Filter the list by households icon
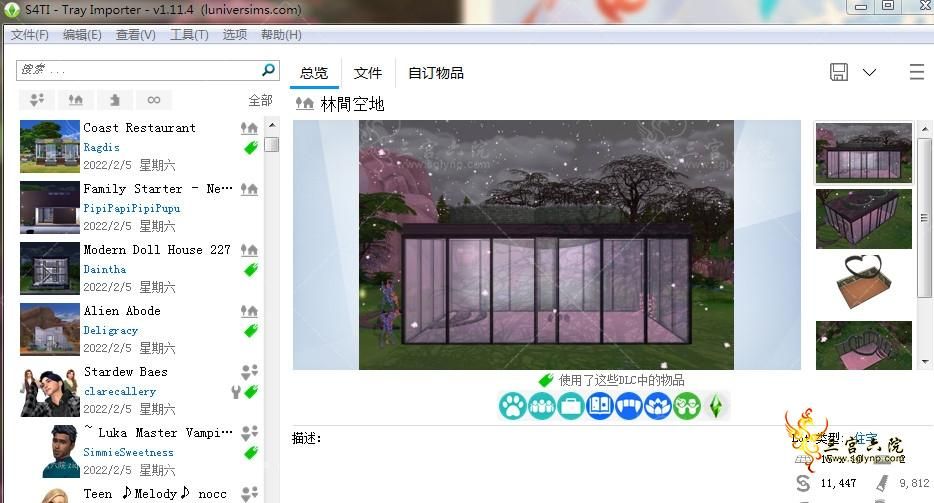 [x=37, y=100]
